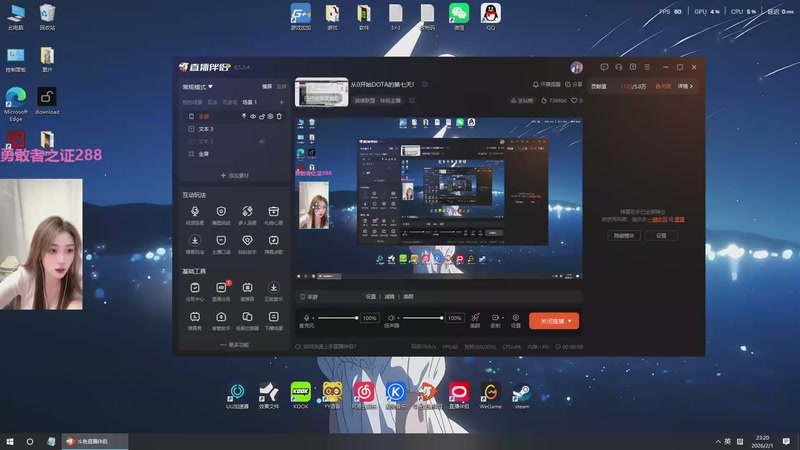This screenshot has height=450, width=800.
Task: Open the headset customer service icon
Action: 618,67
